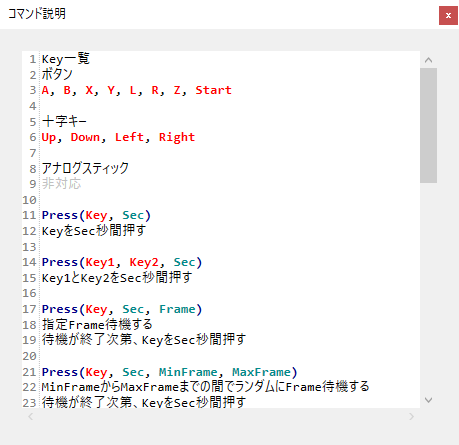Click the 'Key一覧' line
The image size is (459, 445).
tap(66, 59)
